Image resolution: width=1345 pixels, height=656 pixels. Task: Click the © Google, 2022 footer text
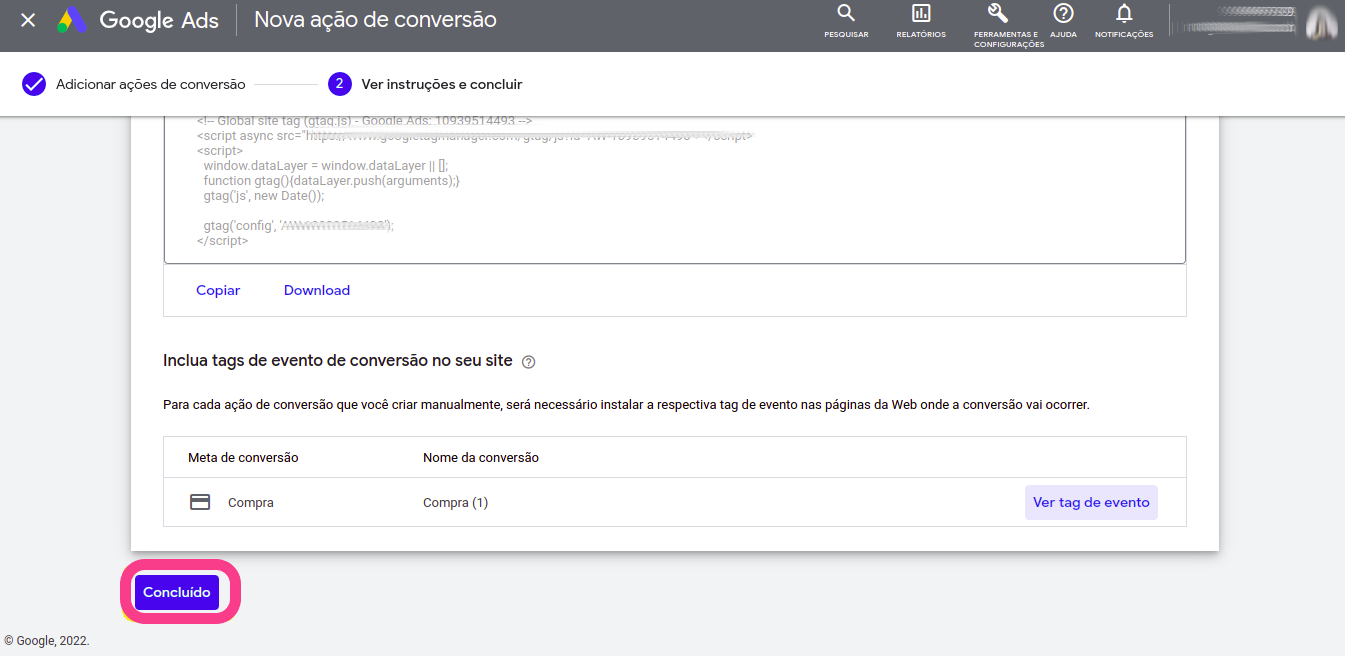(x=47, y=641)
